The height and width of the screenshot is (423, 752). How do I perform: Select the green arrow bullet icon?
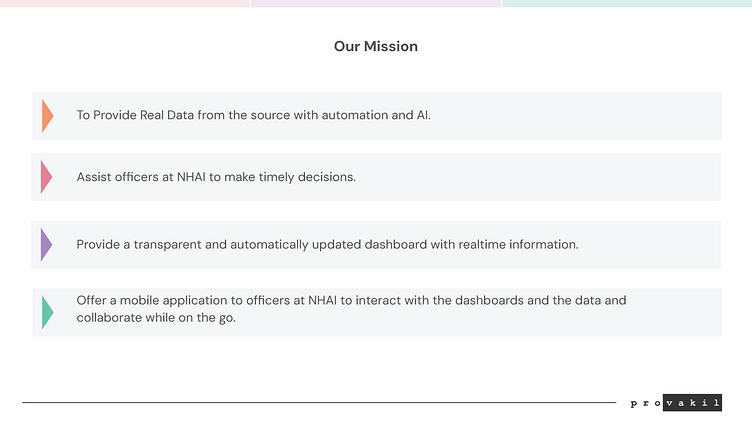[x=46, y=312]
